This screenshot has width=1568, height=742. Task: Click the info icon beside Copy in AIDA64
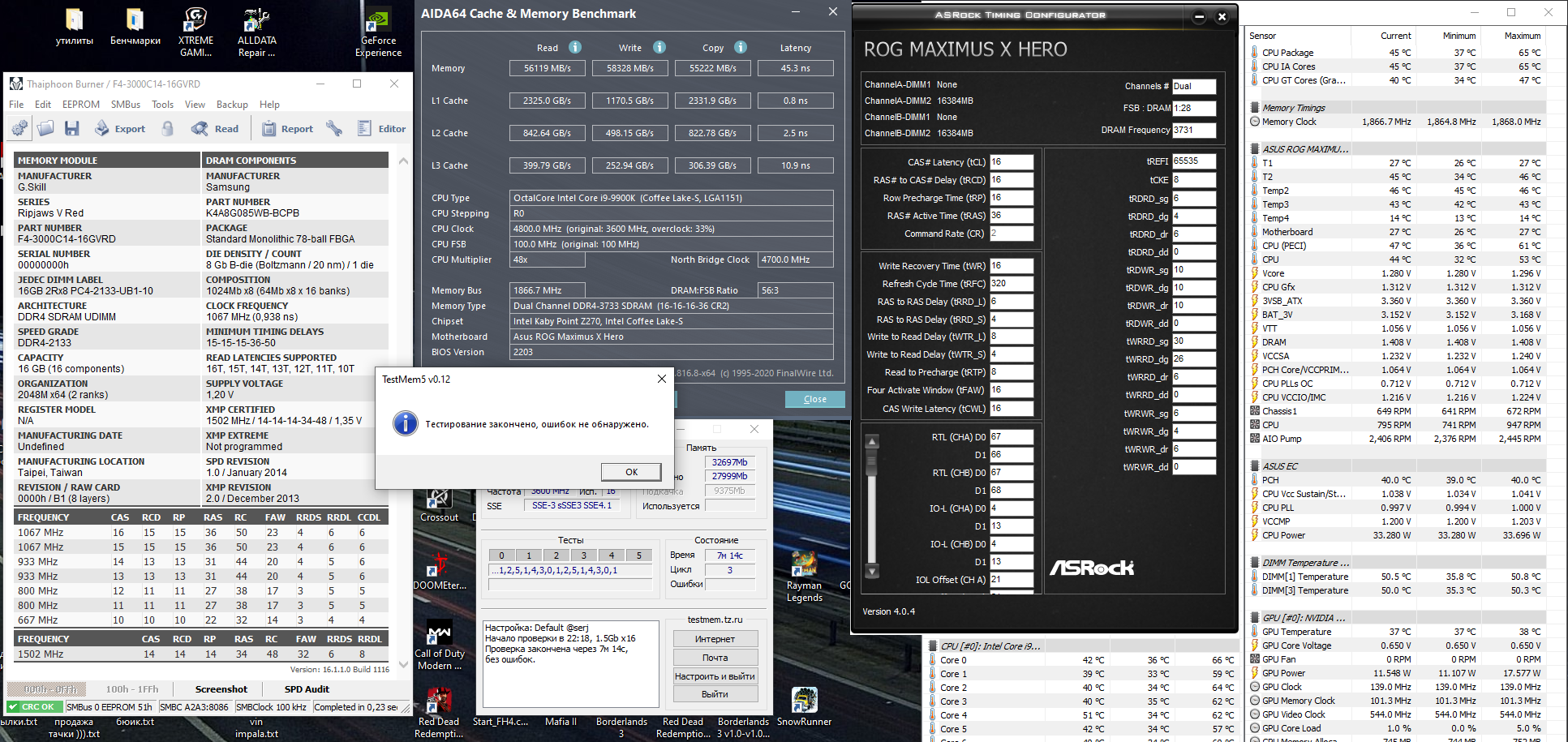tap(741, 47)
